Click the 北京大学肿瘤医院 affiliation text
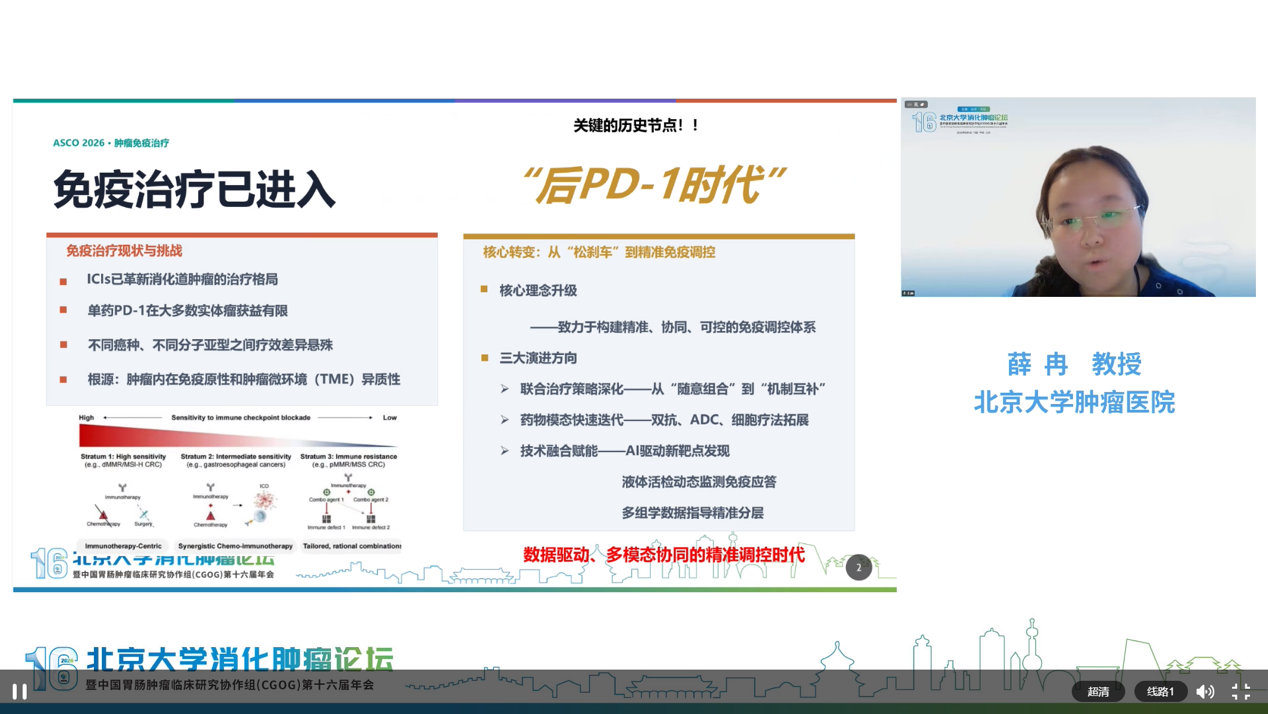 [x=1074, y=402]
